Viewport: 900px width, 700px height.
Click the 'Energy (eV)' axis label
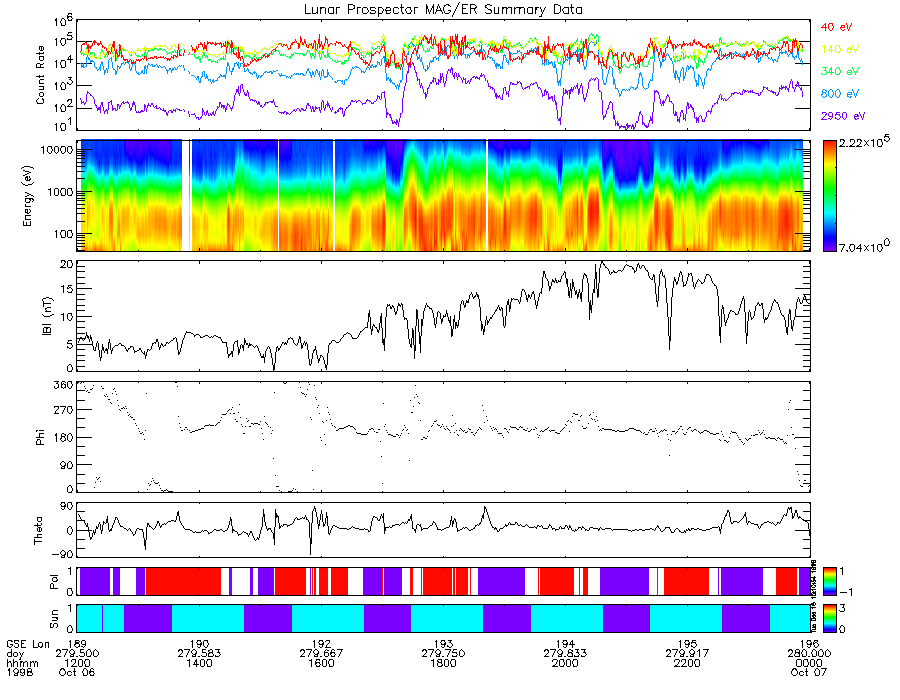[27, 196]
